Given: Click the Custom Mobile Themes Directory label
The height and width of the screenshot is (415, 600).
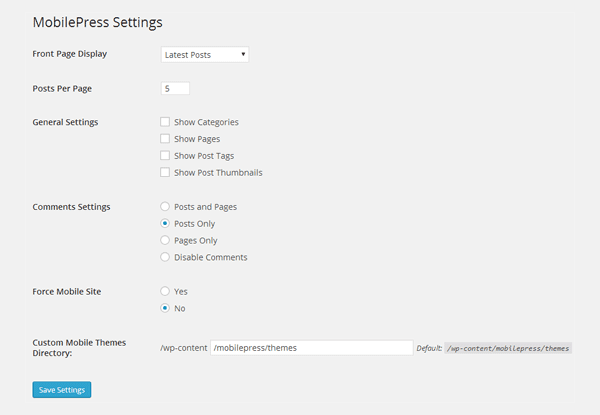Looking at the screenshot, I should (x=79, y=348).
